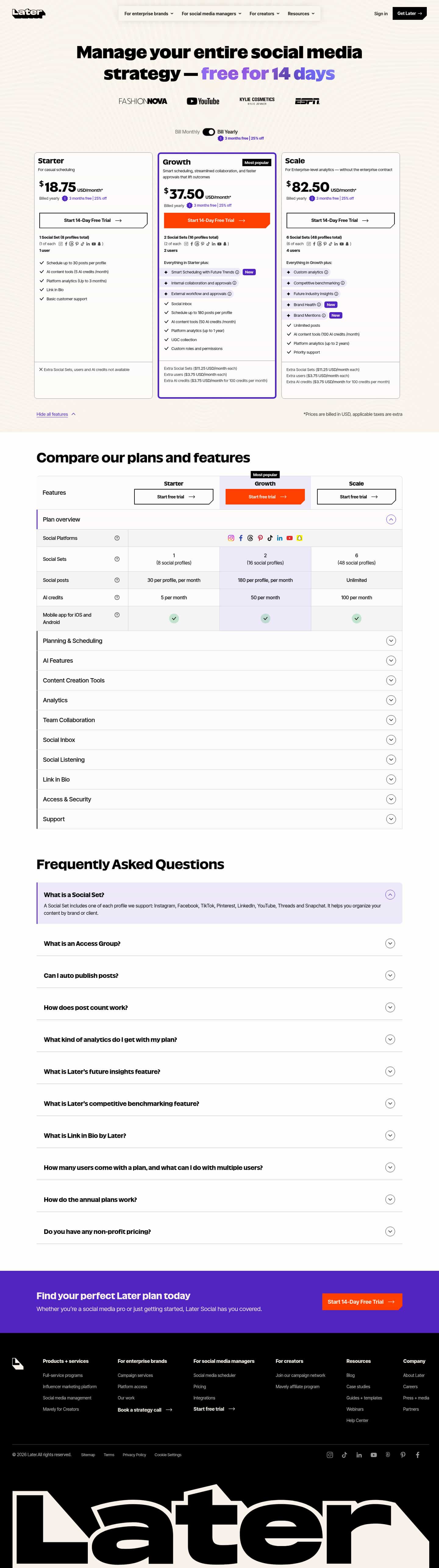Expand the Do you have non-profit pricing question

click(390, 1231)
